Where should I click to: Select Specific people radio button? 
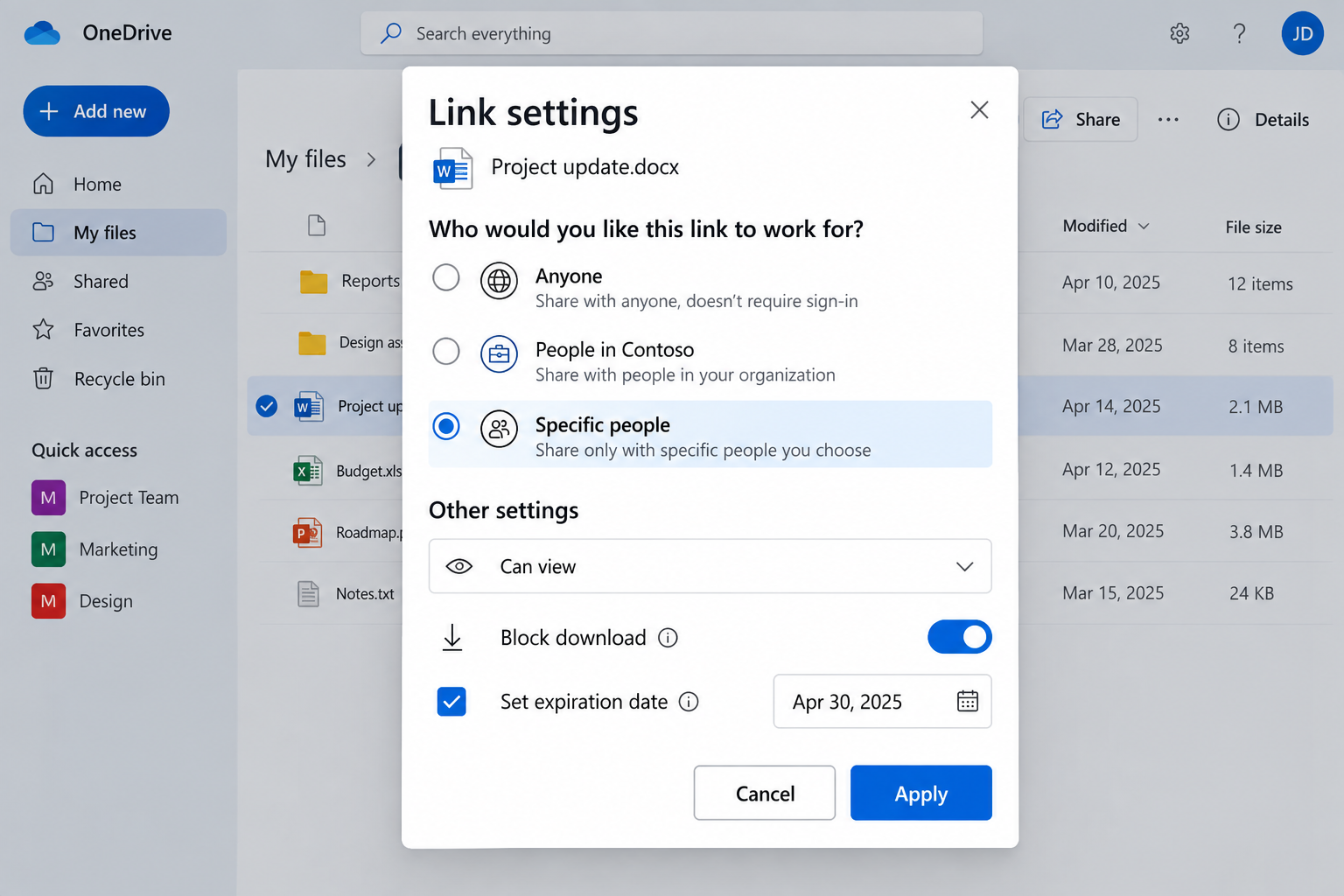pos(446,426)
